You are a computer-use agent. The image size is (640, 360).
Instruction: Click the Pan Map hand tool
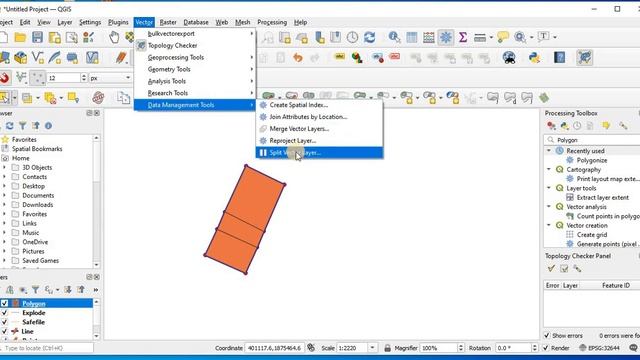click(114, 38)
